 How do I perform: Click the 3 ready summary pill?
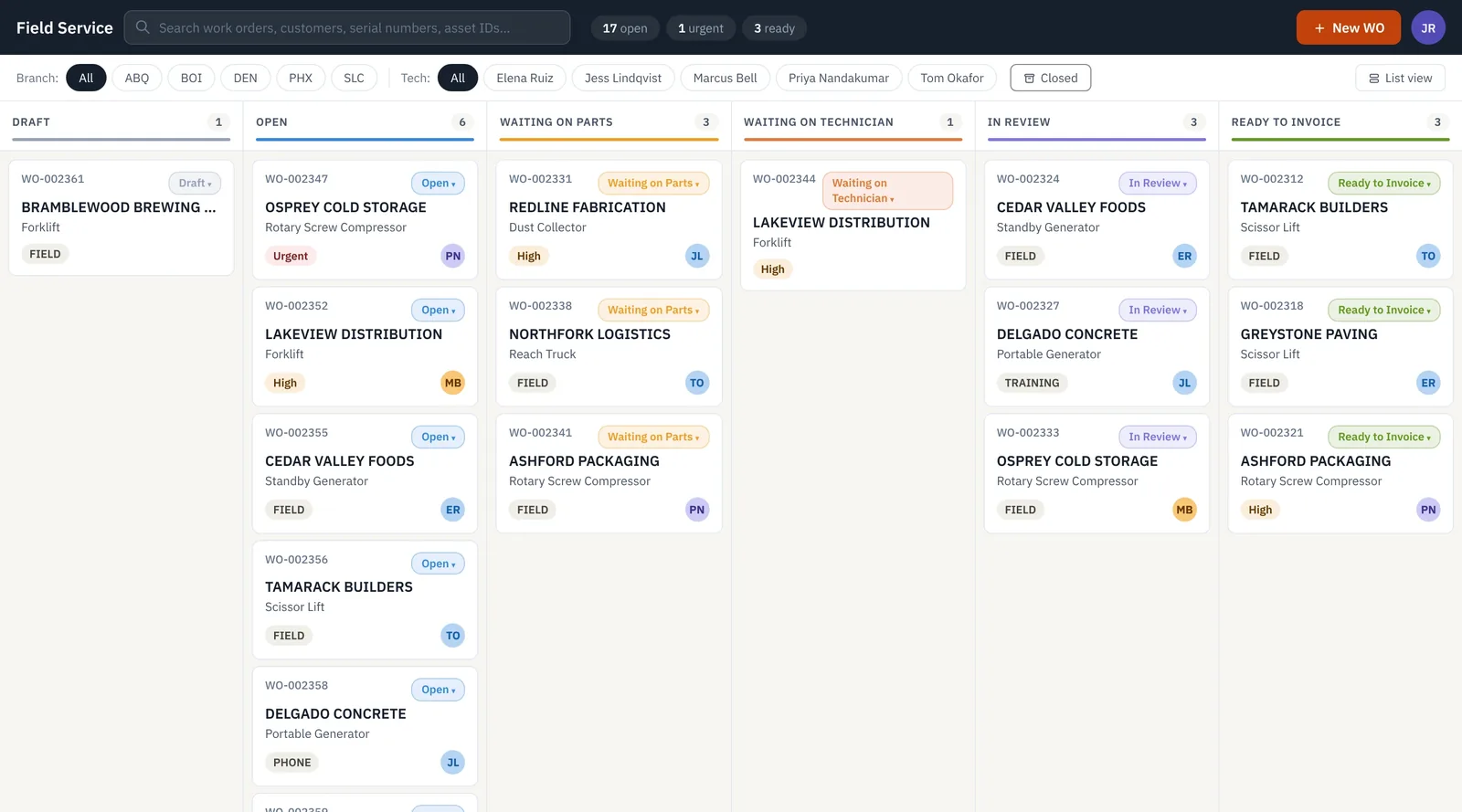click(774, 28)
